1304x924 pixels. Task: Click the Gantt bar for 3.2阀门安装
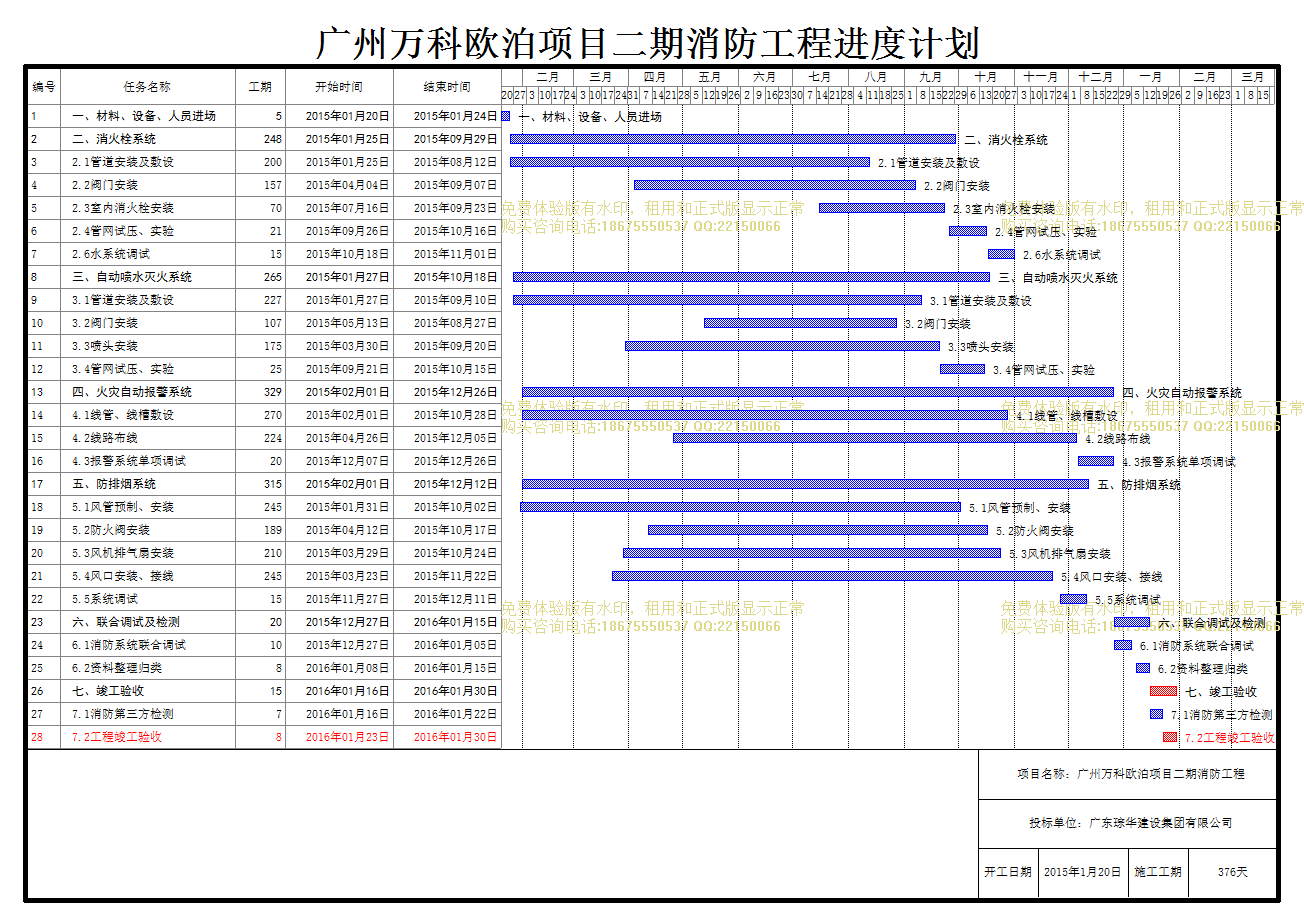[x=800, y=323]
